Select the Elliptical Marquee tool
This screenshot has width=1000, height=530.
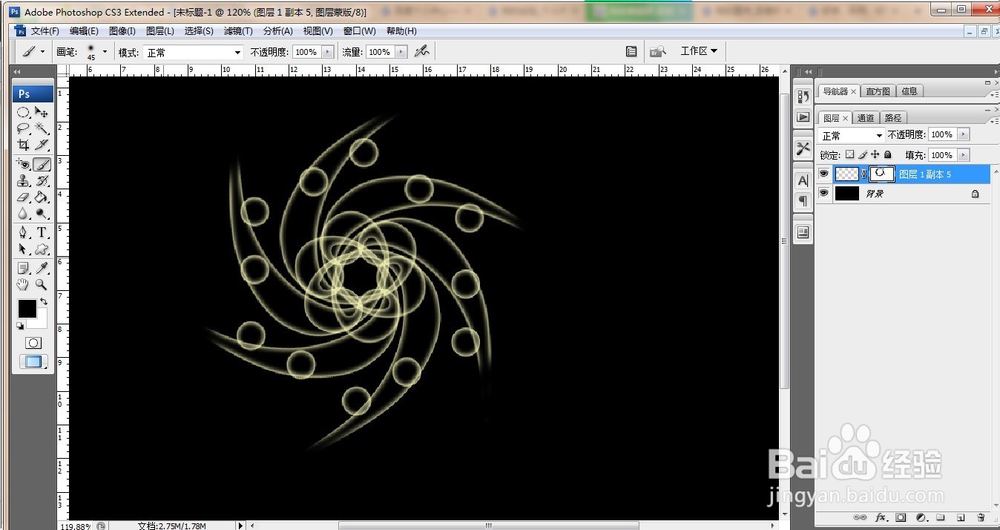(x=24, y=112)
